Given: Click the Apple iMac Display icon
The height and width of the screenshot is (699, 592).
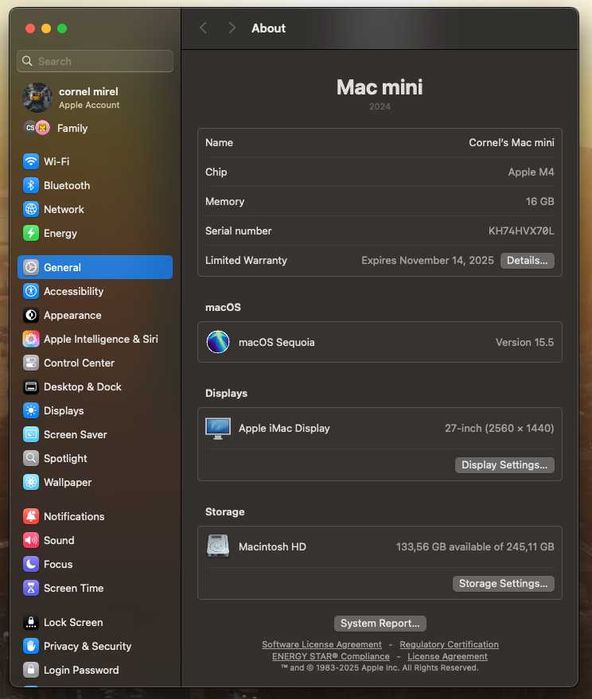Looking at the screenshot, I should [x=218, y=428].
